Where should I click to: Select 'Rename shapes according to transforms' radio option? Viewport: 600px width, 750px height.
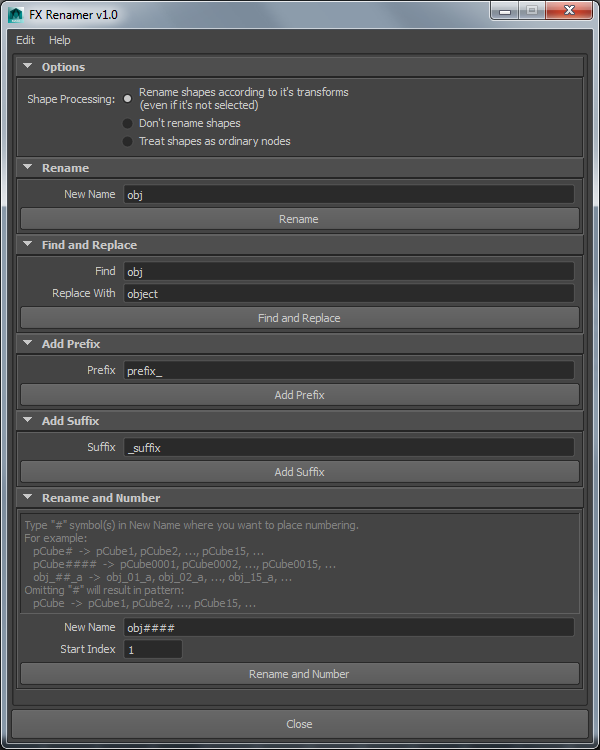coord(128,99)
